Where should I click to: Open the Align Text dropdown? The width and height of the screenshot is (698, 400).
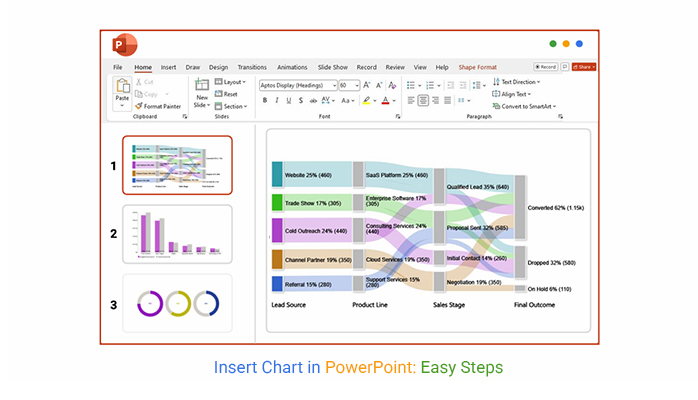coord(512,94)
